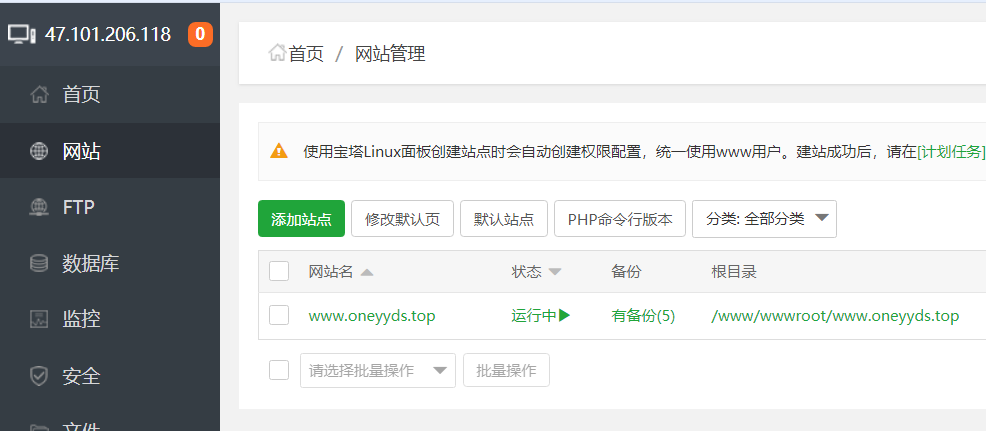Sort by 状态 using the arrow
The image size is (986, 431).
click(x=555, y=272)
